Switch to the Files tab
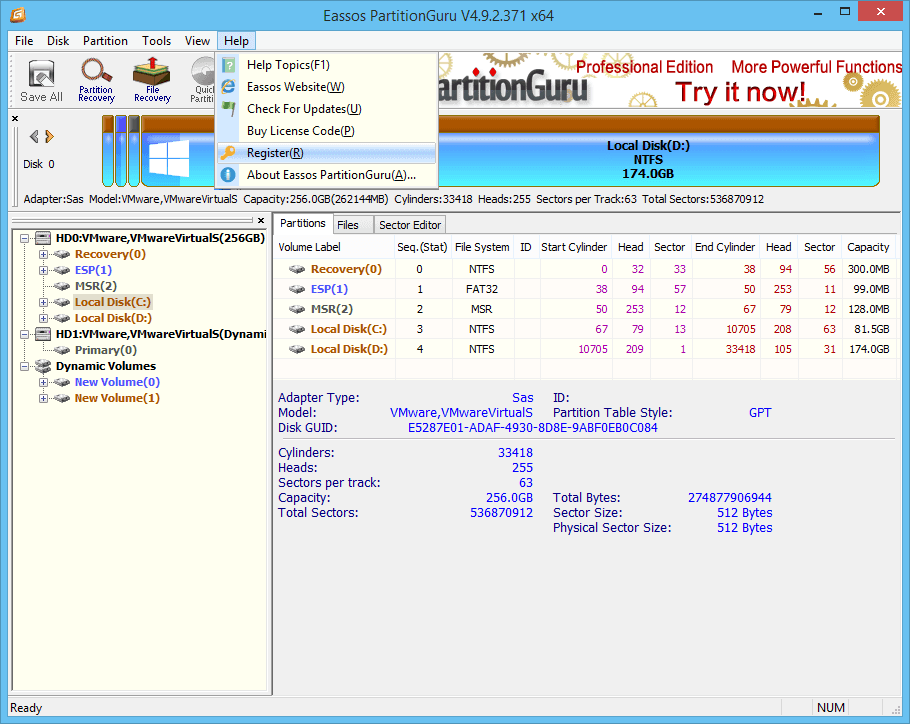The width and height of the screenshot is (910, 724). [352, 225]
